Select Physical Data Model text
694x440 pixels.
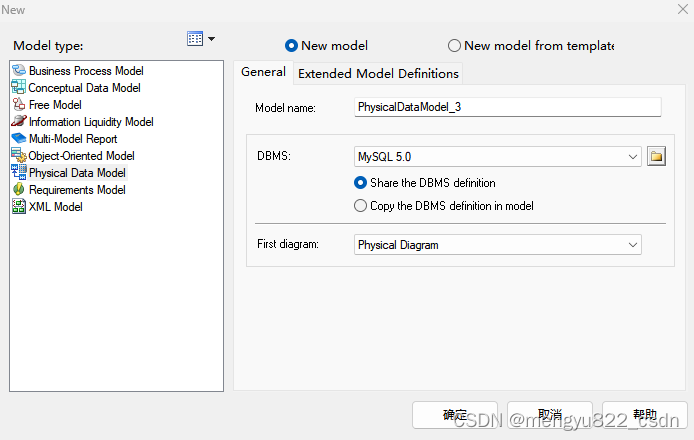coord(77,173)
